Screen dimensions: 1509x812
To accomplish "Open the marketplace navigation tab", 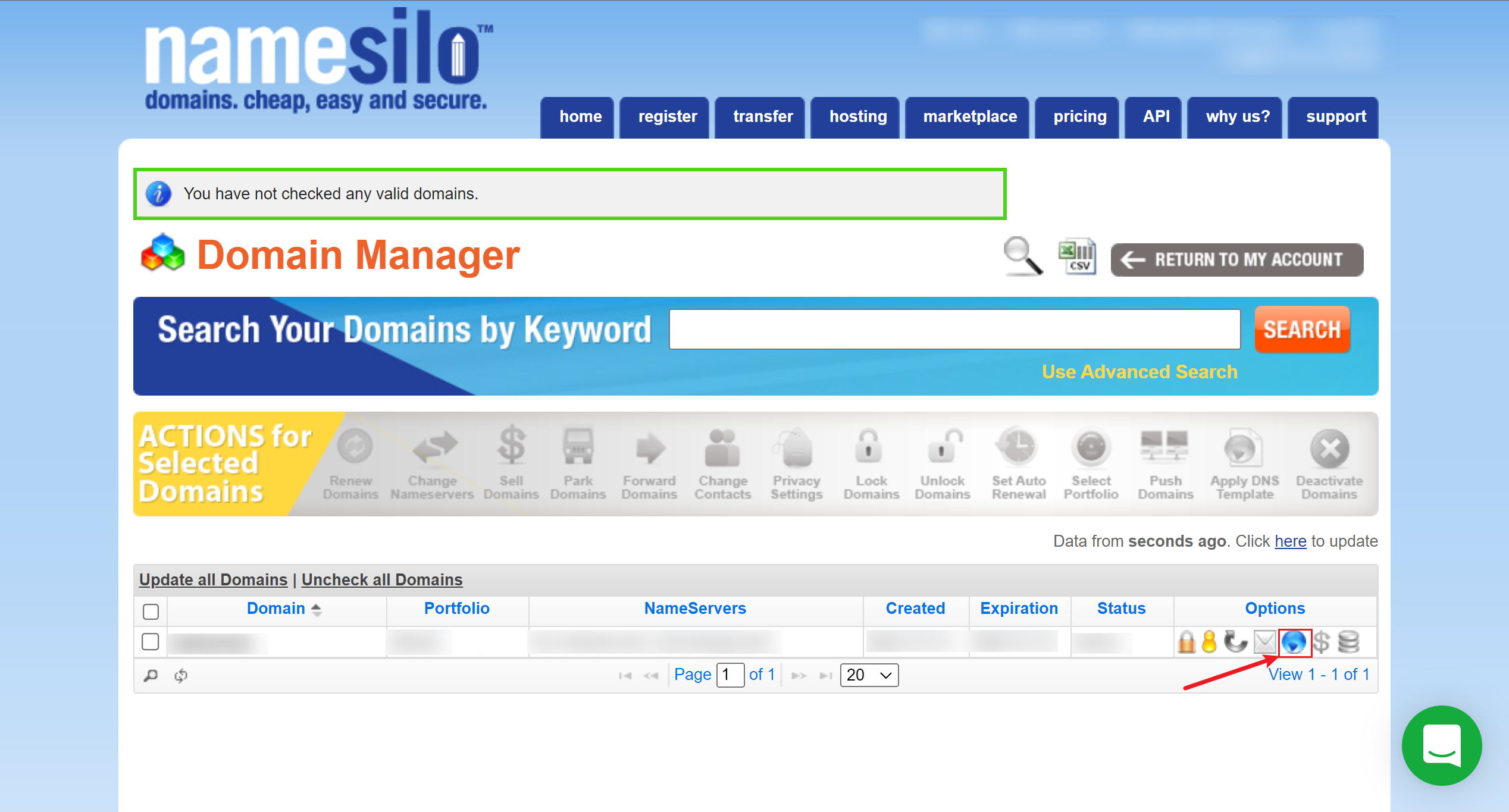I will coord(970,117).
